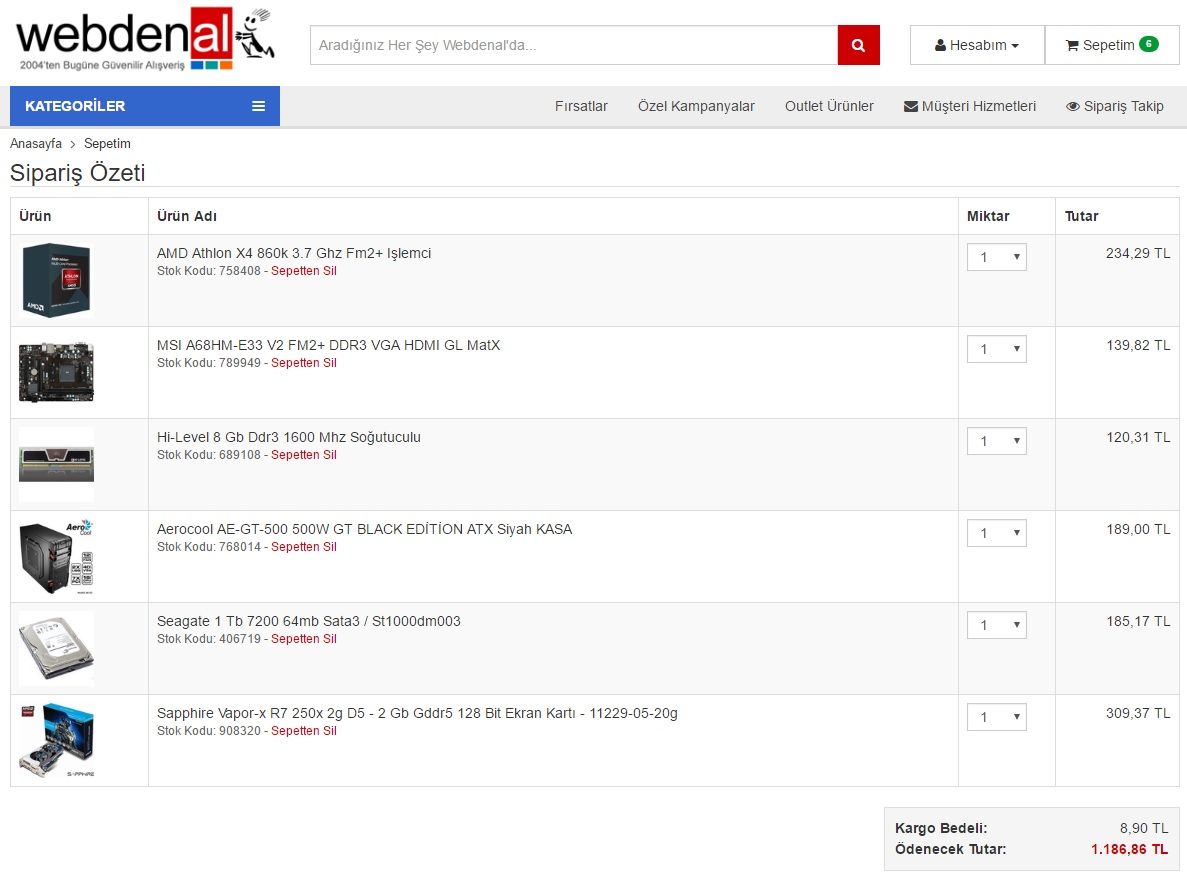Screen dimensions: 1187x880
Task: Remove Sapphire card with Sepetten Sil
Action: 304,731
